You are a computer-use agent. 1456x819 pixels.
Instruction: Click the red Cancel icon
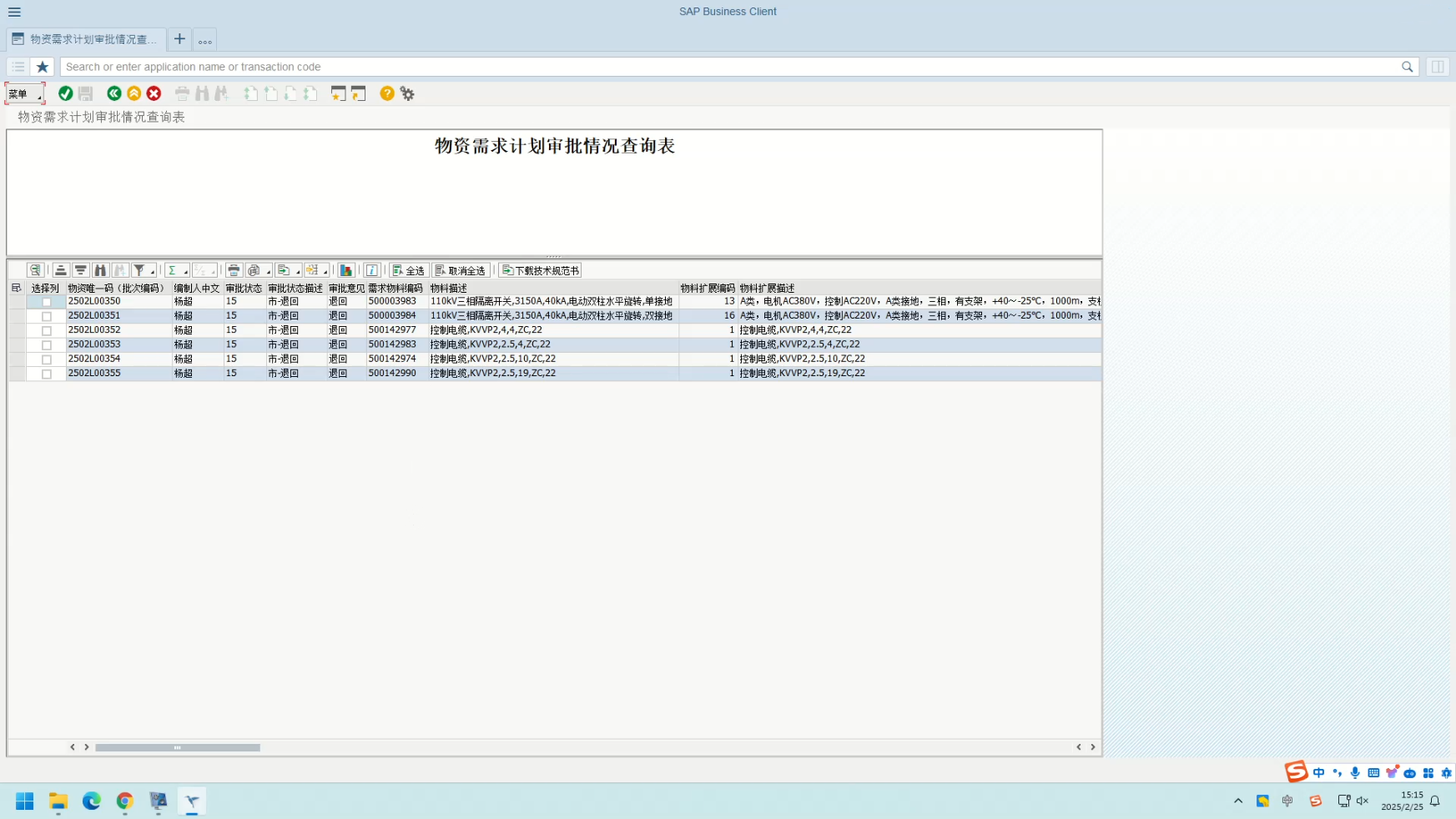(154, 93)
